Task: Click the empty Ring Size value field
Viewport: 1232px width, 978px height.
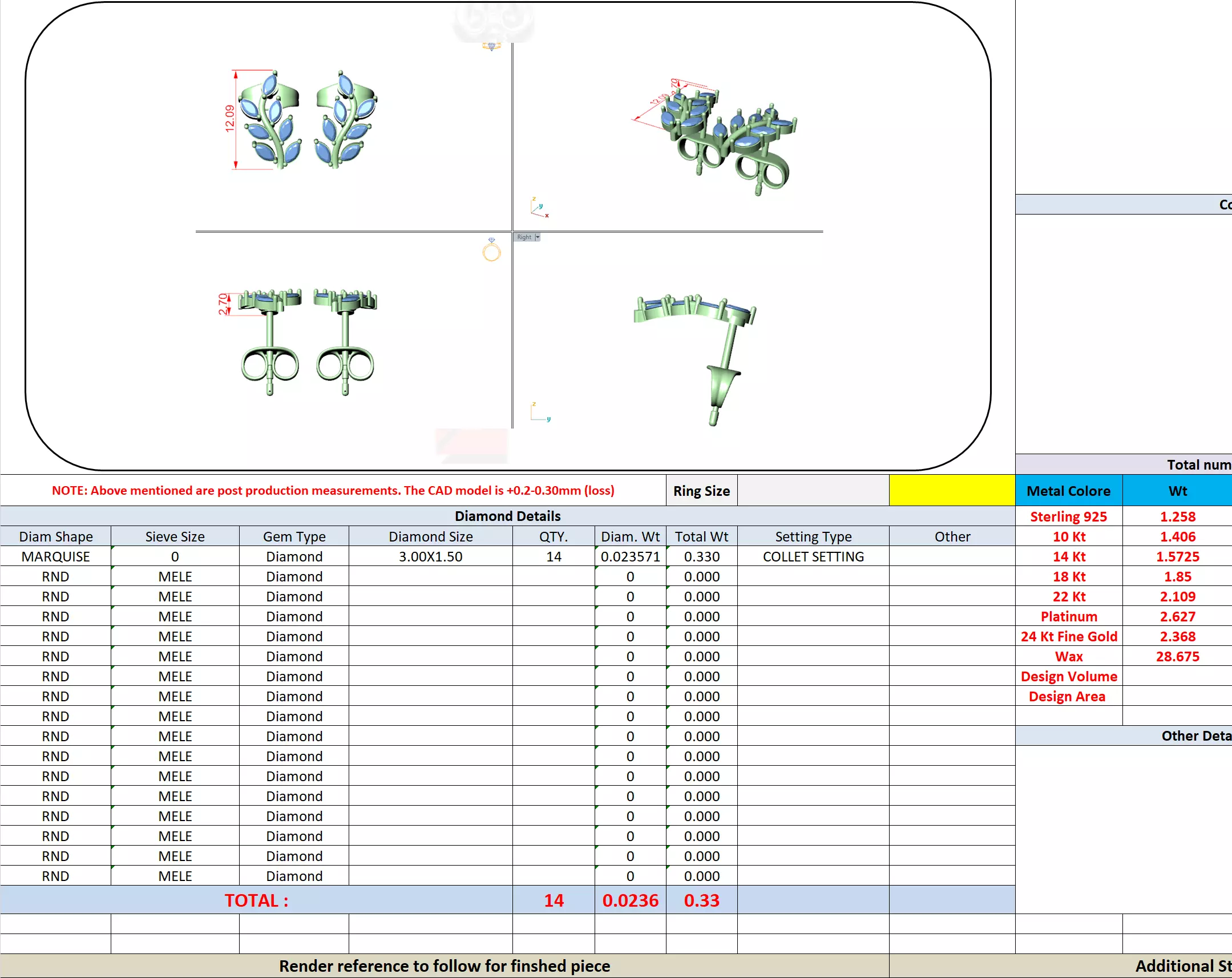Action: [x=813, y=491]
